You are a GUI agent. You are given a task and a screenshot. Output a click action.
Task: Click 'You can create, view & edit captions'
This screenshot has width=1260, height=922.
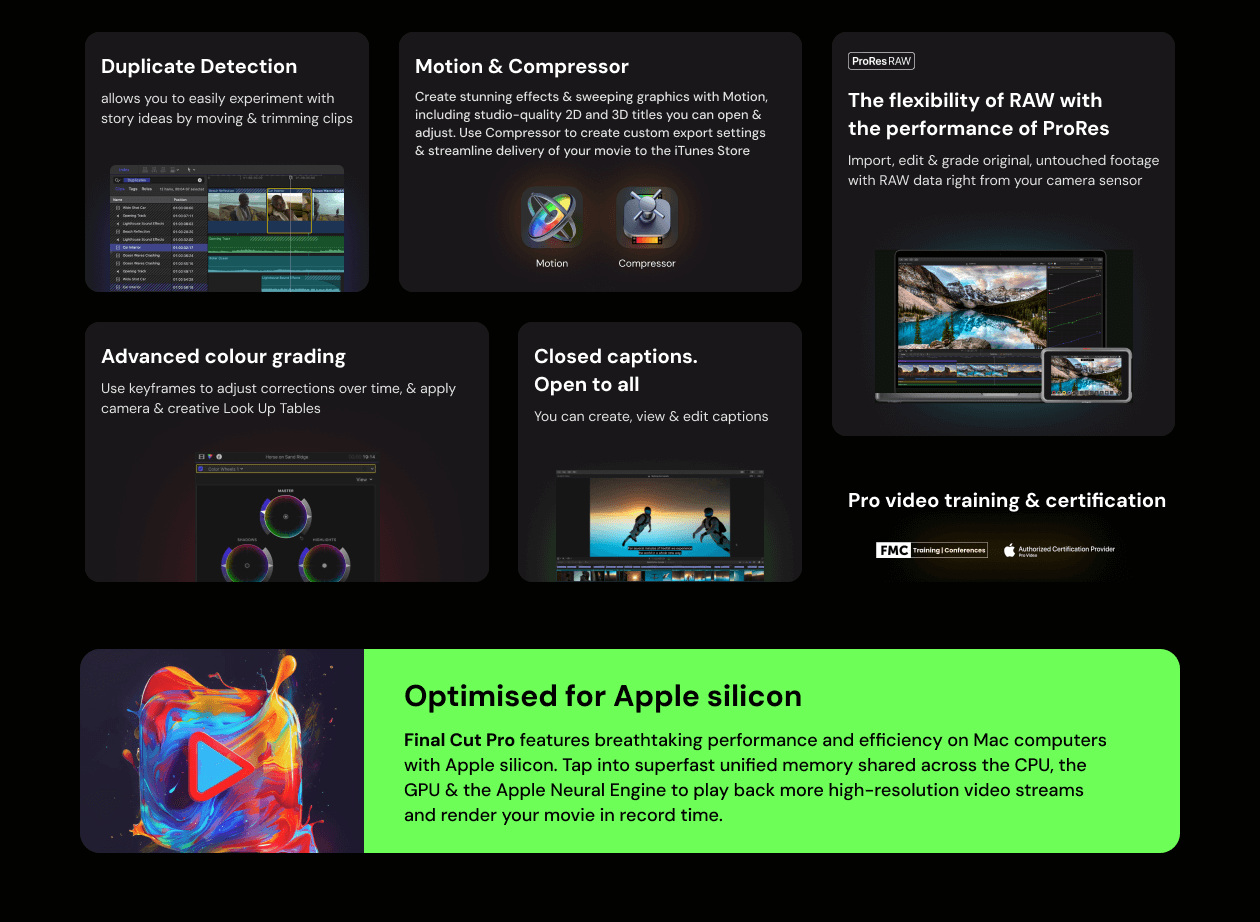tap(651, 416)
